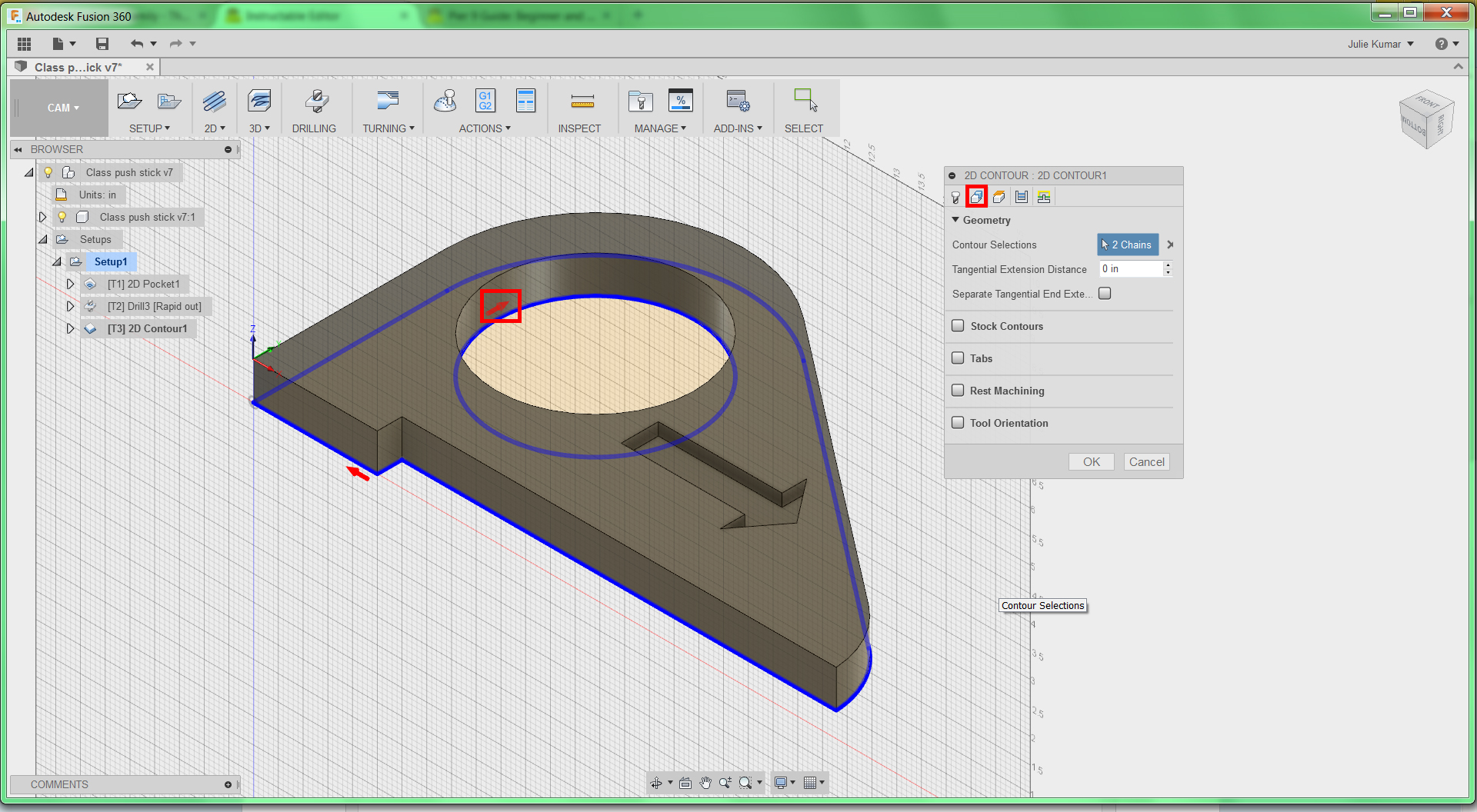Image resolution: width=1477 pixels, height=812 pixels.
Task: Select the Drilling tool icon
Action: pos(315,101)
